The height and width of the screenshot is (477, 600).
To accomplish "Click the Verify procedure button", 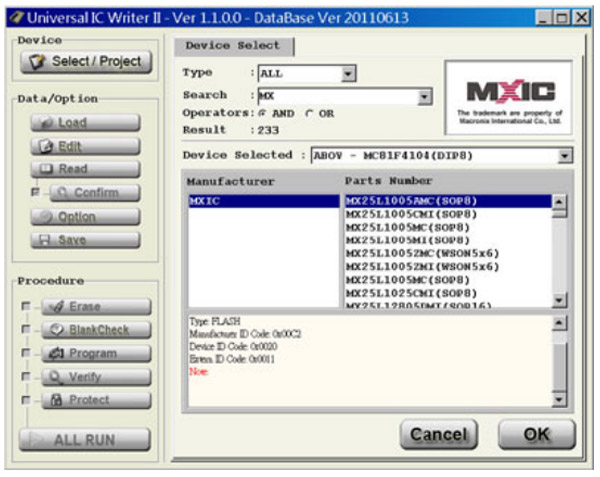I will point(96,377).
